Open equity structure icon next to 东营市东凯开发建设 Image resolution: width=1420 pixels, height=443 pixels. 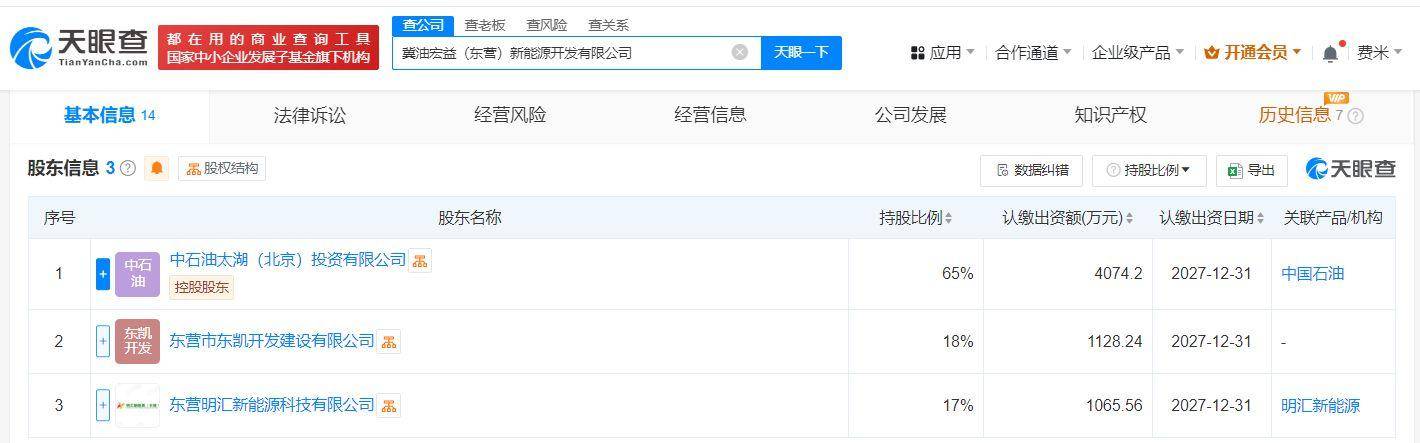389,342
